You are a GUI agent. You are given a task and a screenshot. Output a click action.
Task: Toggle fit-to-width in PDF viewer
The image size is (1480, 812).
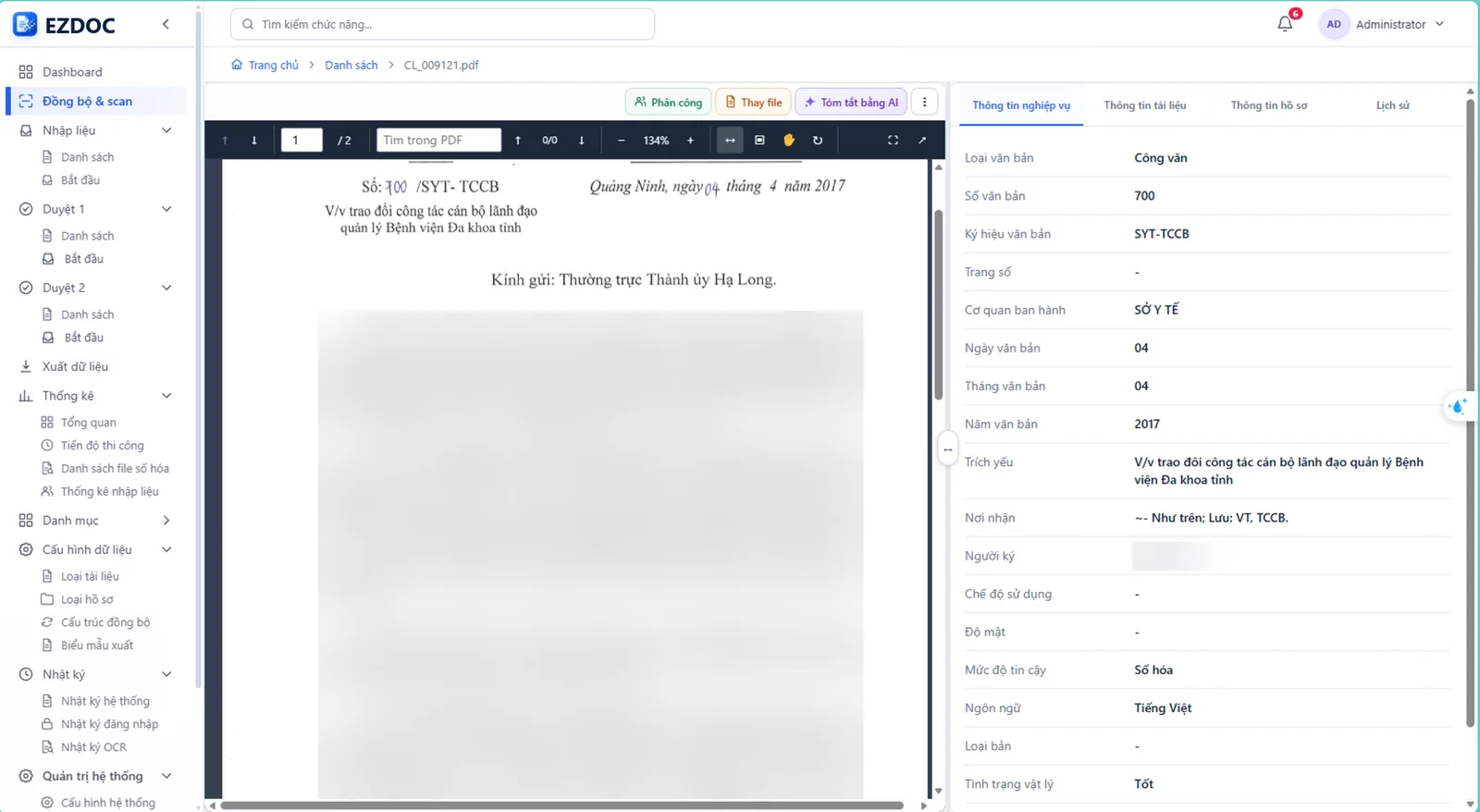(x=730, y=141)
